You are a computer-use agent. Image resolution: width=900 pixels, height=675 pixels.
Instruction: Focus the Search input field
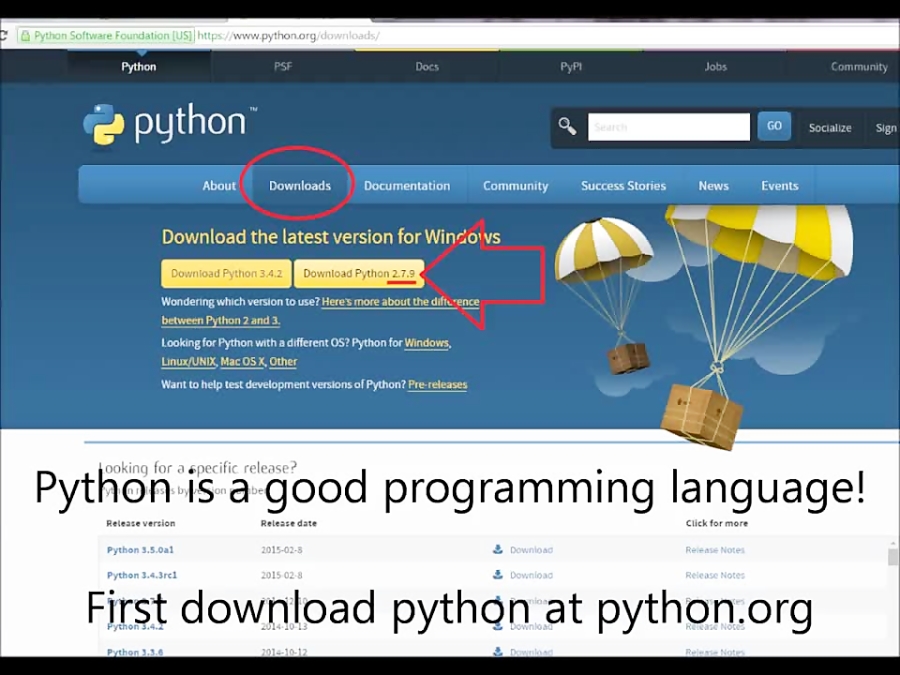[x=669, y=126]
